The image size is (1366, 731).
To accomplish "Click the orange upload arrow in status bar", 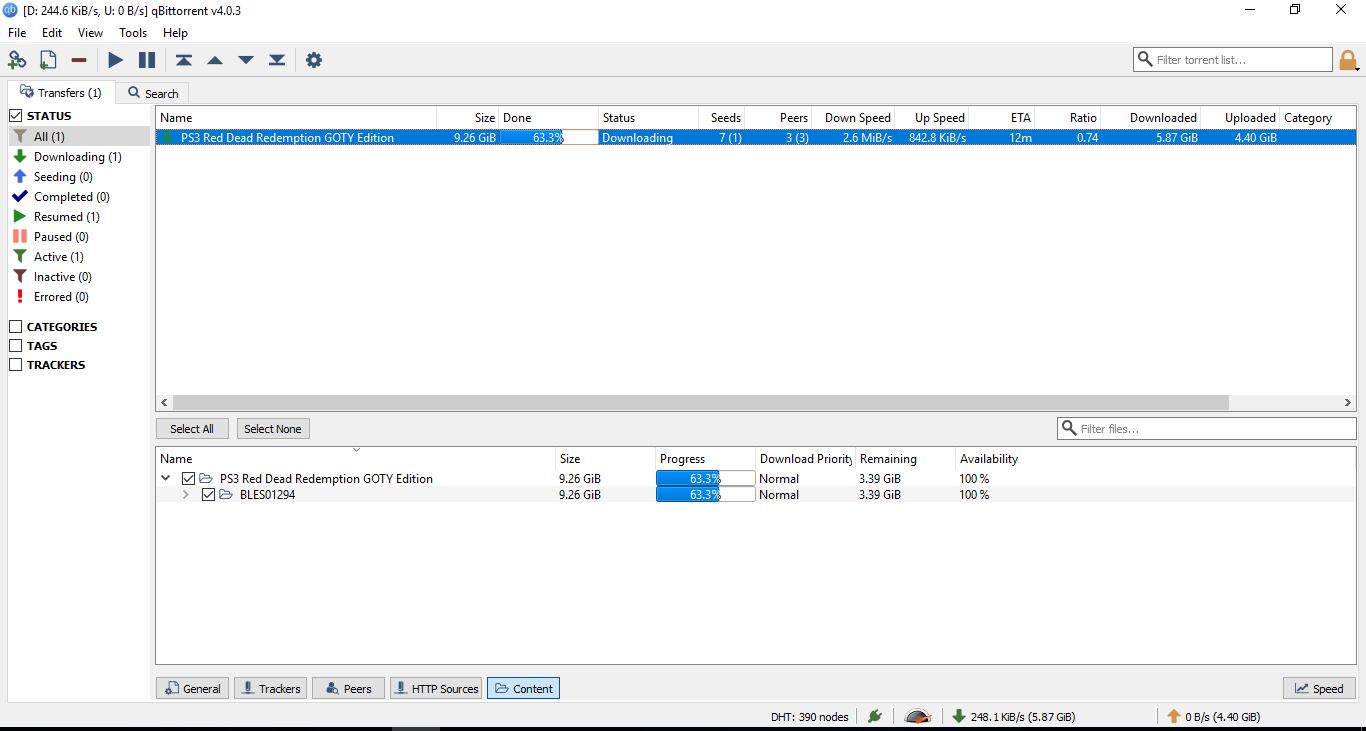I will tap(1174, 716).
